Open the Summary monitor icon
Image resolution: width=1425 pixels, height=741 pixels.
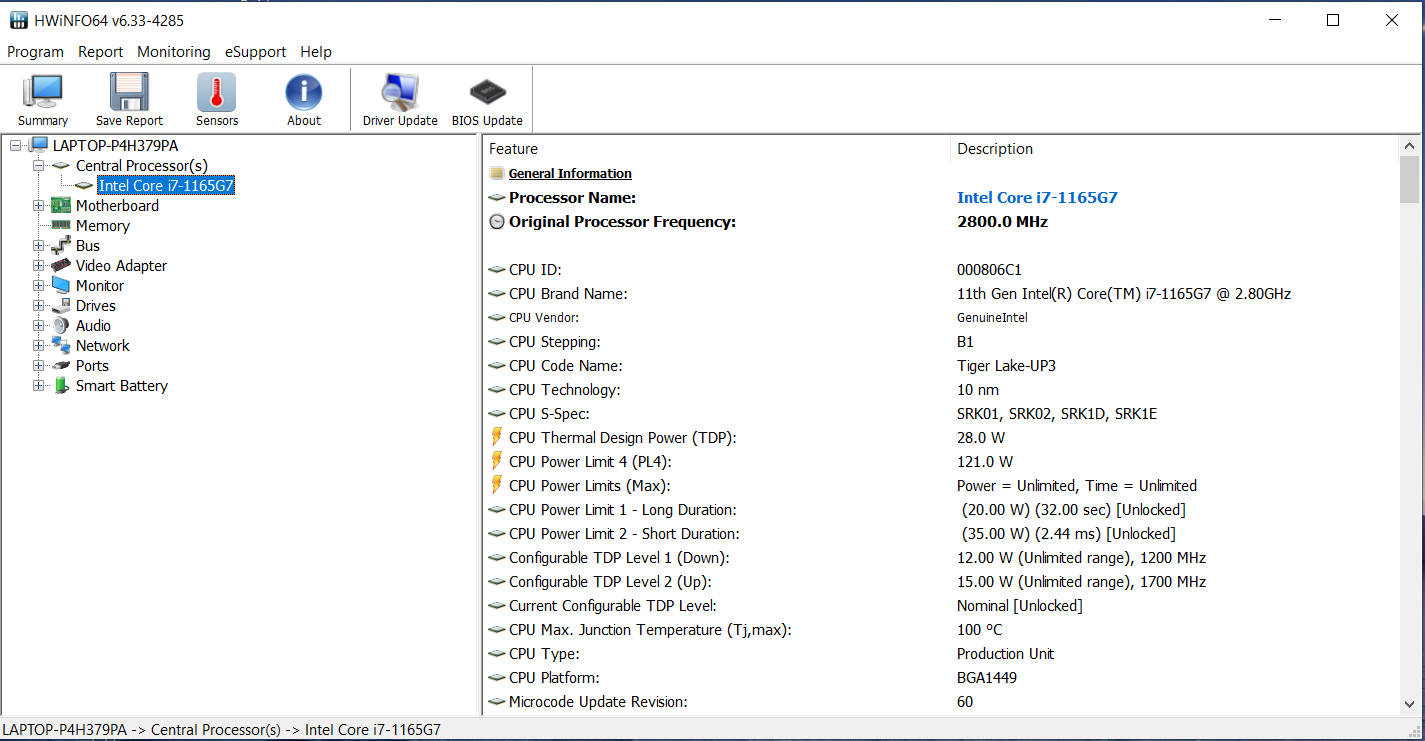43,92
